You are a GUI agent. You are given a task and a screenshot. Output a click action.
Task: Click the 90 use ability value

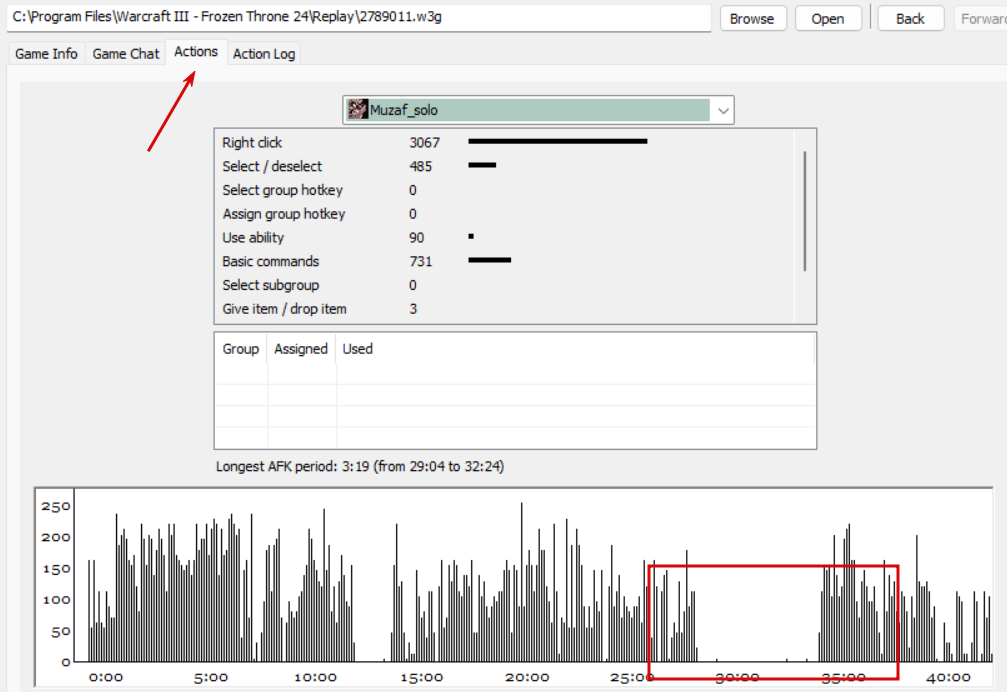417,238
